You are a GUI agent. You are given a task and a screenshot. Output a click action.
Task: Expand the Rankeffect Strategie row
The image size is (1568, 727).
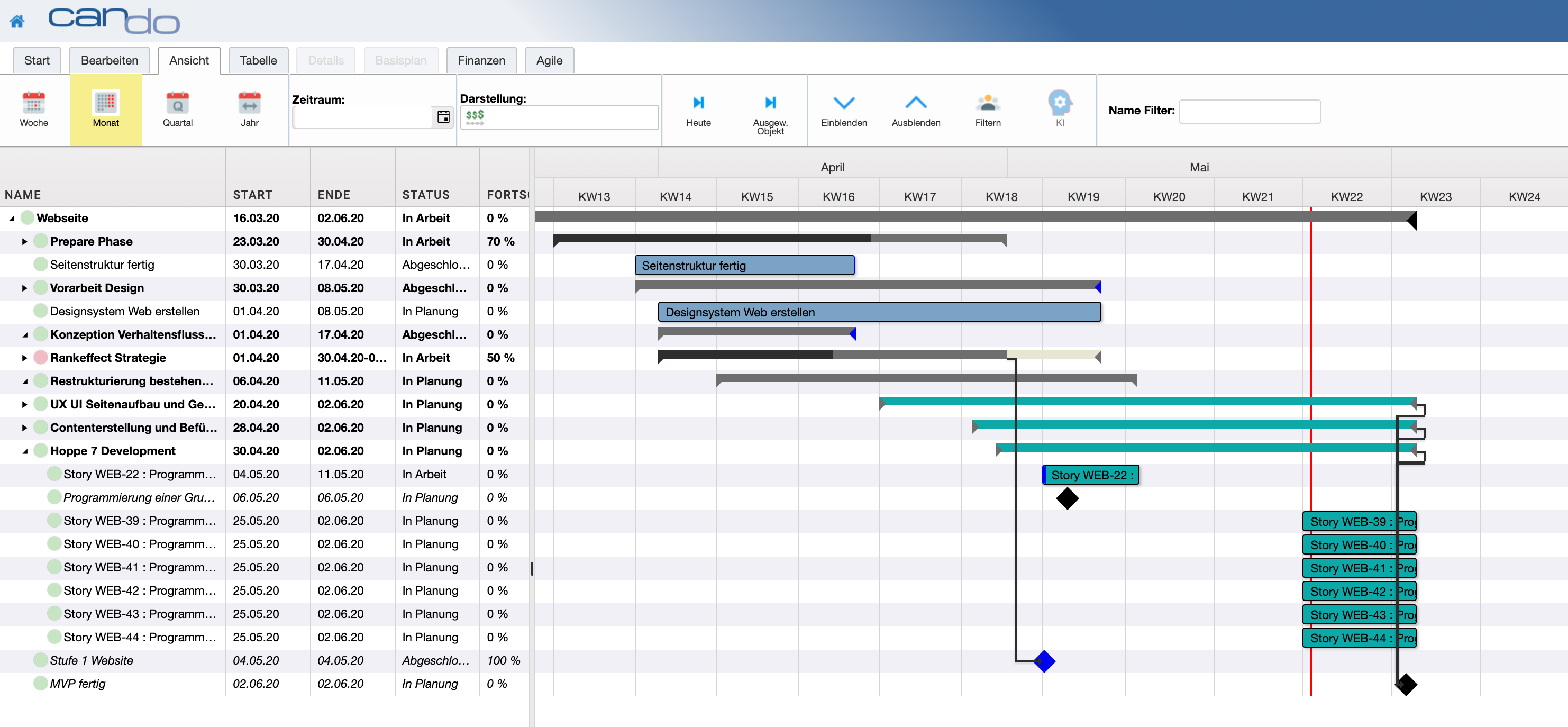24,358
